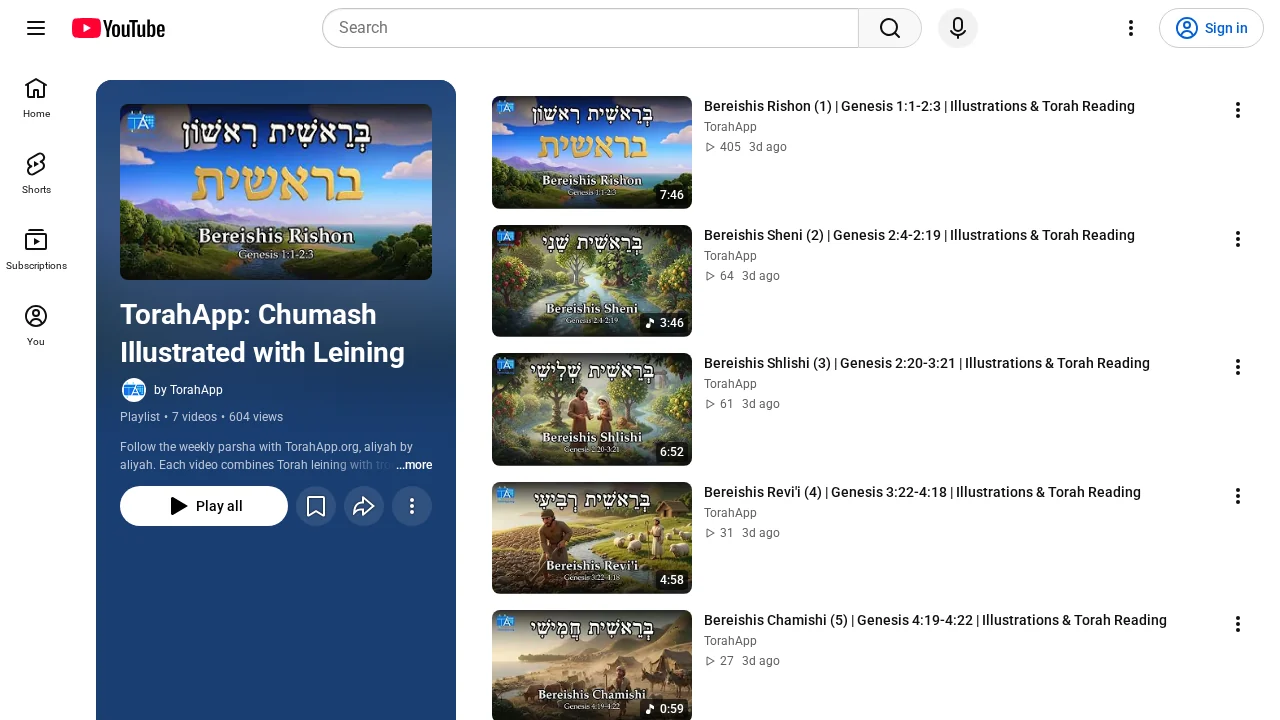
Task: Click the 405 views count text
Action: 730,147
